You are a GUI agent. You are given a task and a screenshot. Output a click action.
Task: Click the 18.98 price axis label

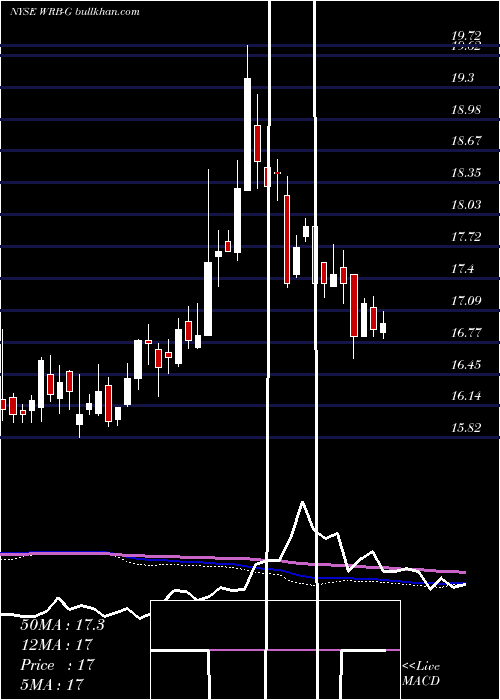466,110
